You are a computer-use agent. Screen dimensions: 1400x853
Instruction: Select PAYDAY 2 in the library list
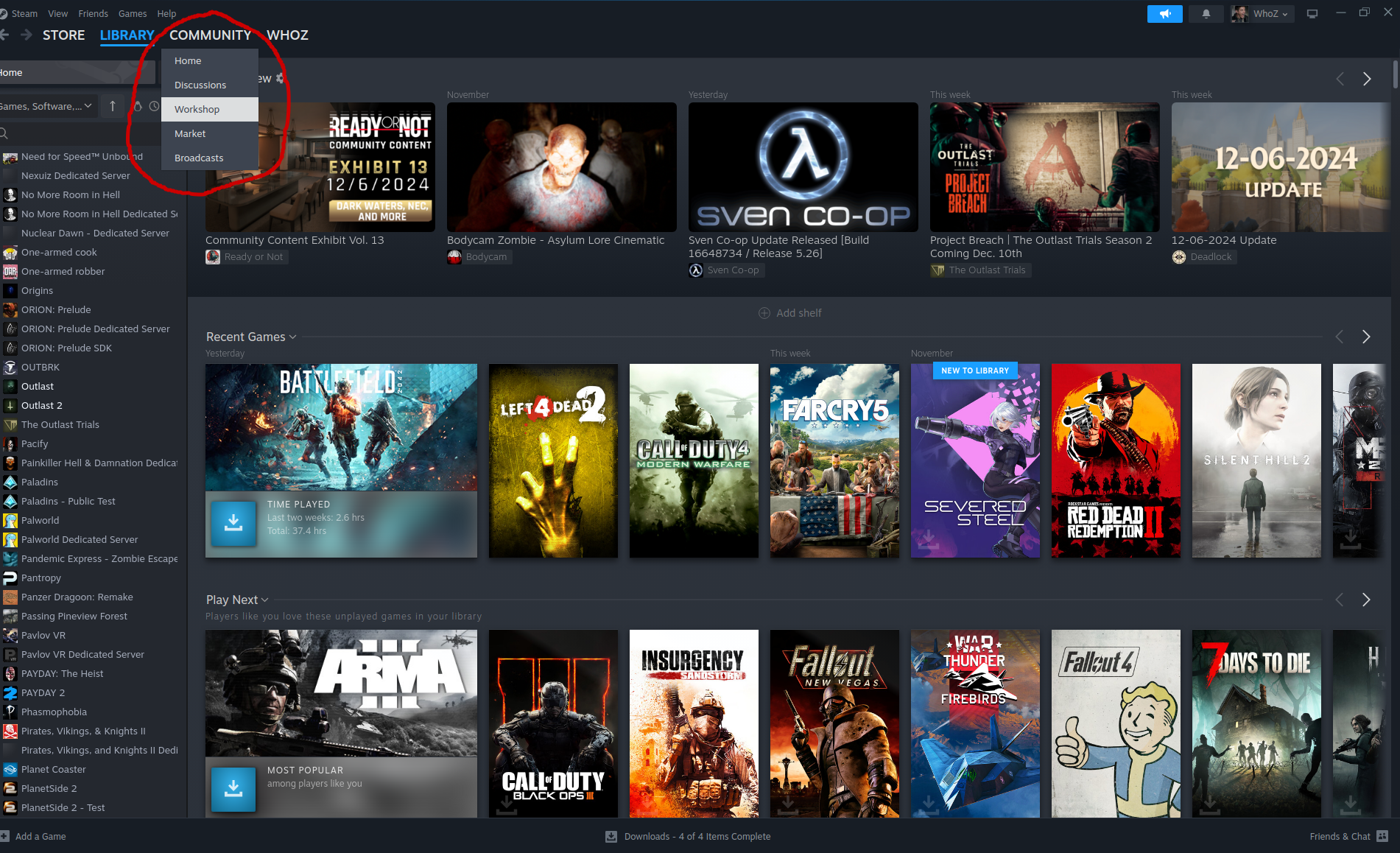[x=91, y=692]
